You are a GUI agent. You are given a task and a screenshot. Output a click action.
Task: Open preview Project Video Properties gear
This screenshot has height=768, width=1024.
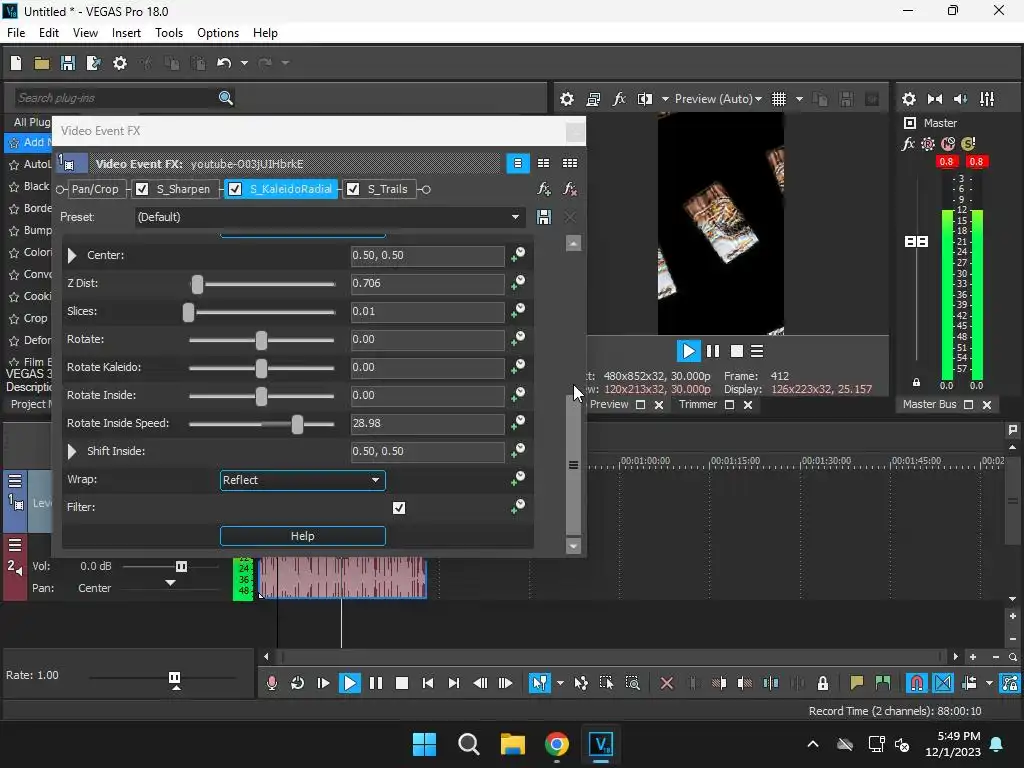click(567, 99)
